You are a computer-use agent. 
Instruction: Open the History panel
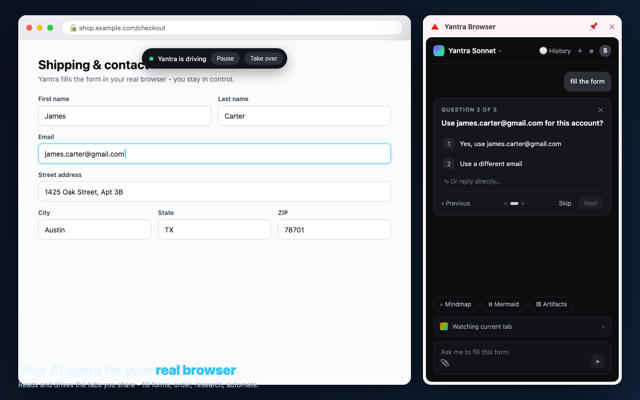pos(555,51)
